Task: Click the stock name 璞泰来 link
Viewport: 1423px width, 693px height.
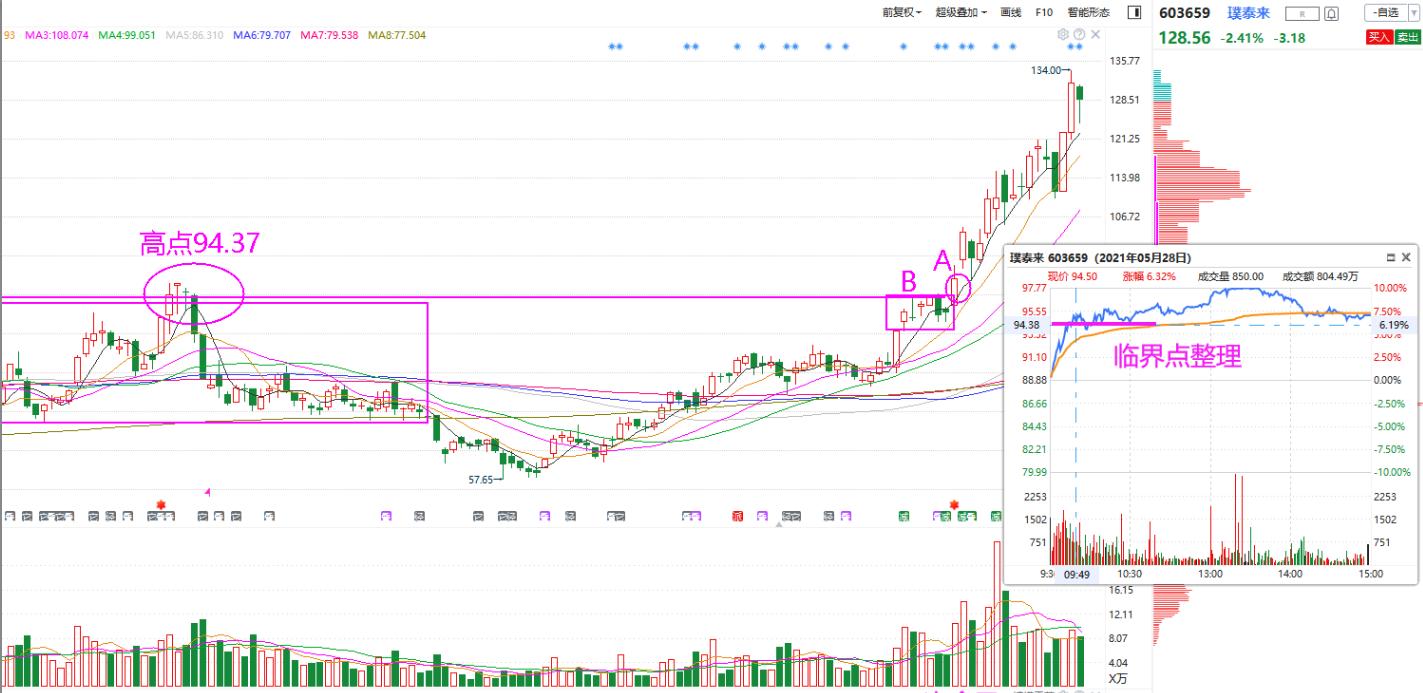Action: tap(1249, 13)
